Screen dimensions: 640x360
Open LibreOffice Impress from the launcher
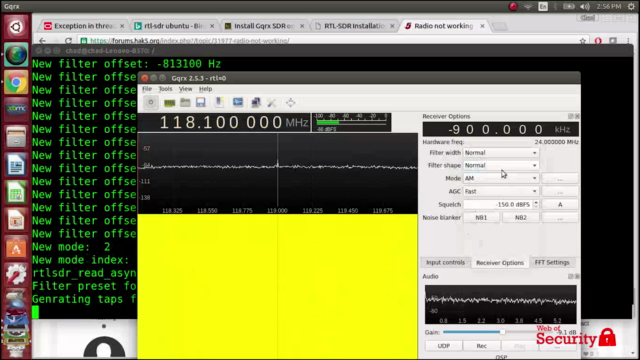pyautogui.click(x=16, y=220)
